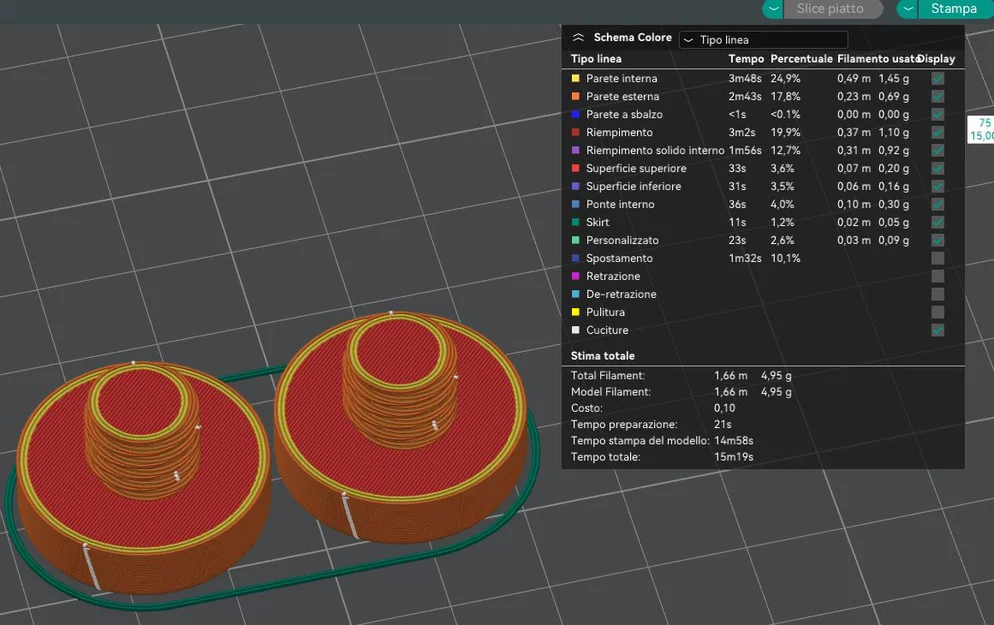Screen dimensions: 994x625
Task: Open the Tipo linea color scheme dropdown
Action: click(x=763, y=40)
